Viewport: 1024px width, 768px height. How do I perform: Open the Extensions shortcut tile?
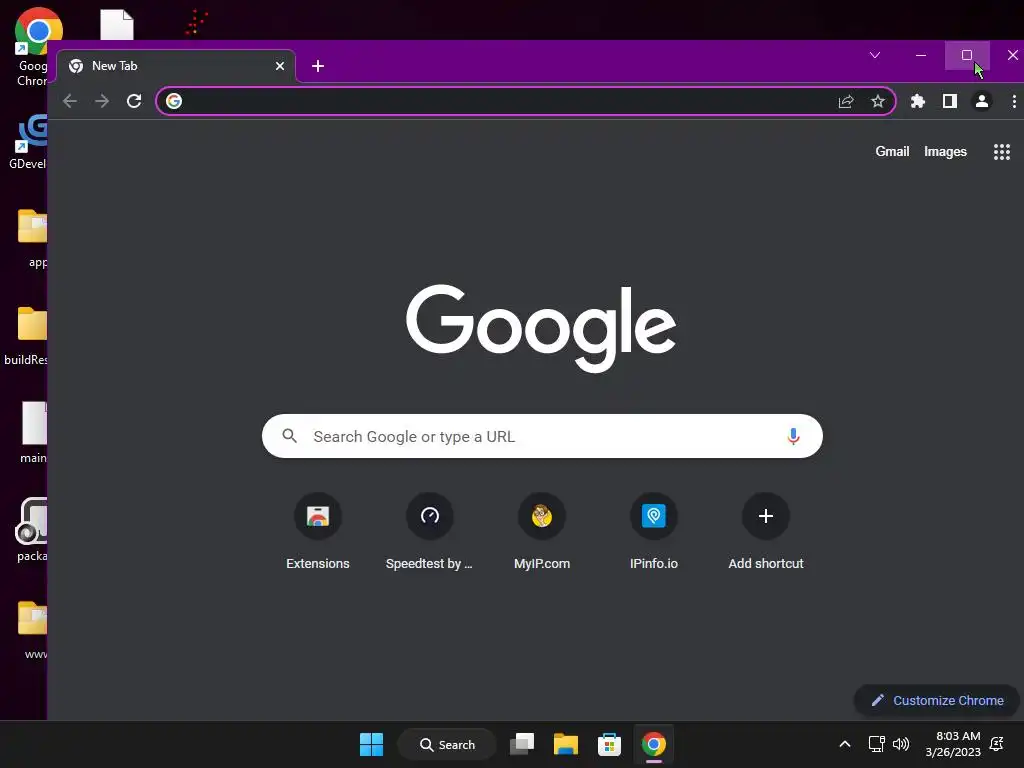[317, 532]
